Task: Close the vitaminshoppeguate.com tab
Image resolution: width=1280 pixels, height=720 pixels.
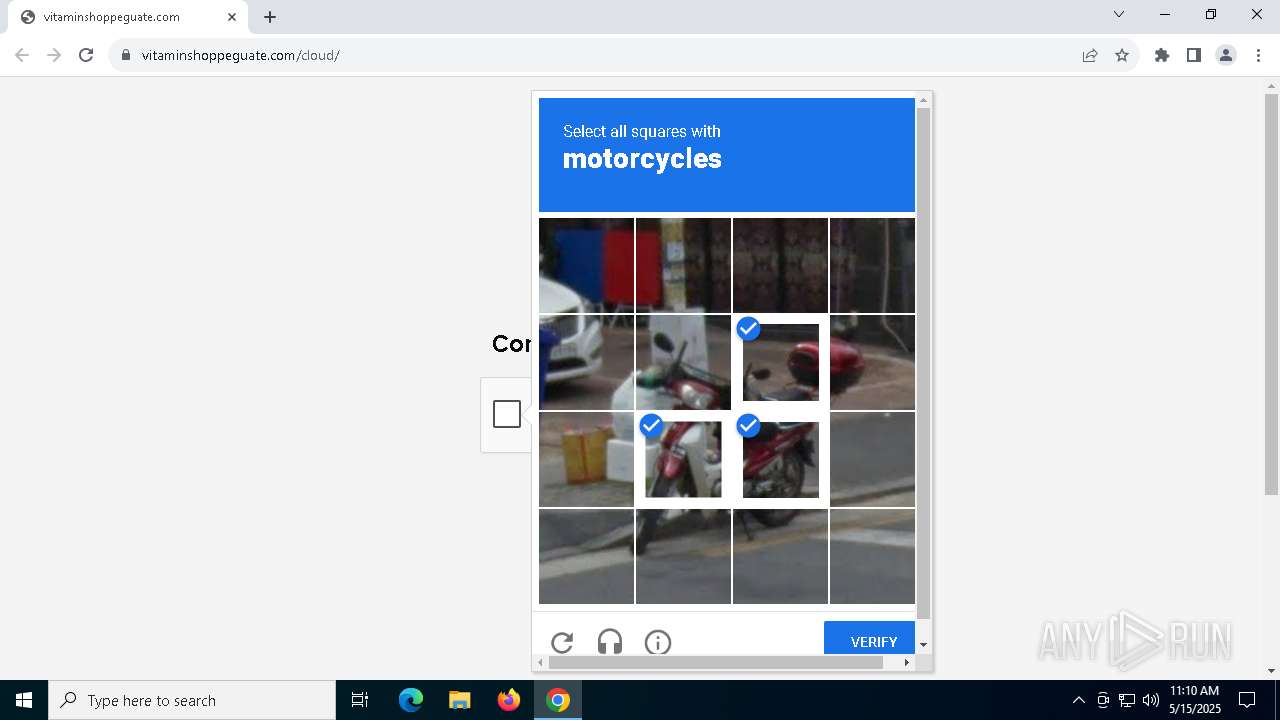Action: point(232,17)
